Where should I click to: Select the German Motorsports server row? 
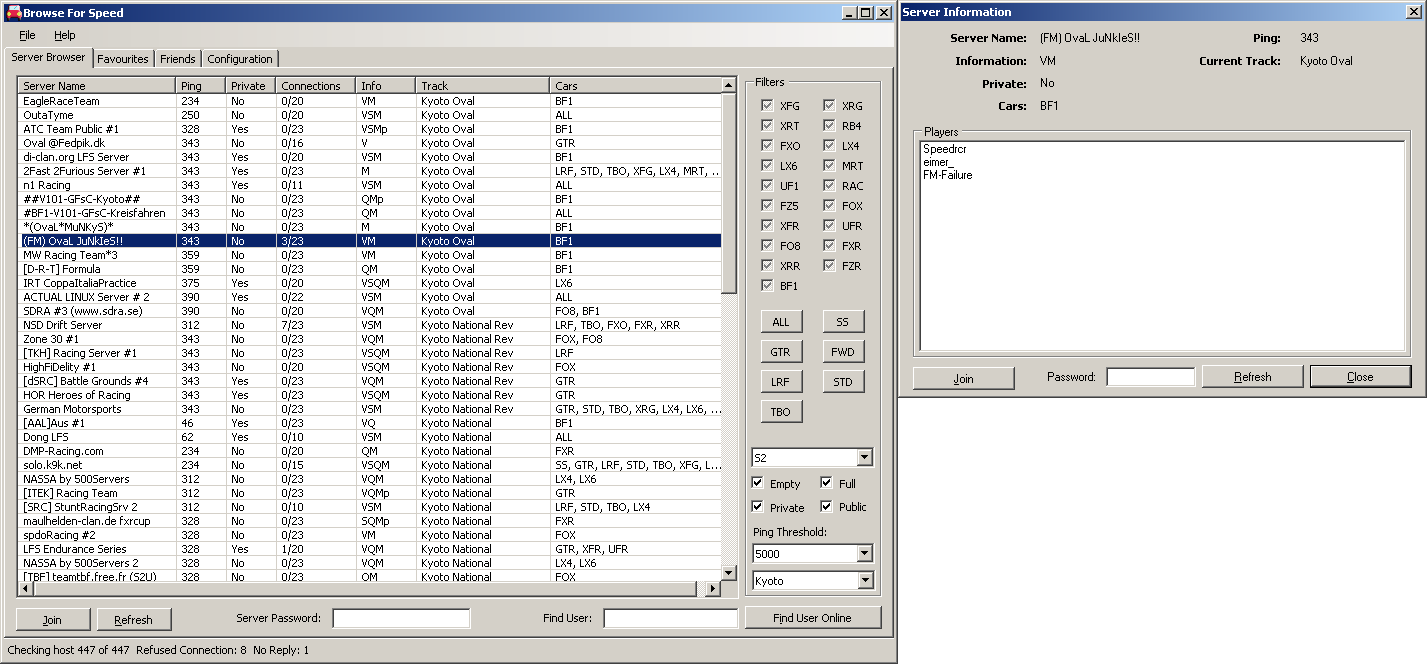(x=370, y=409)
